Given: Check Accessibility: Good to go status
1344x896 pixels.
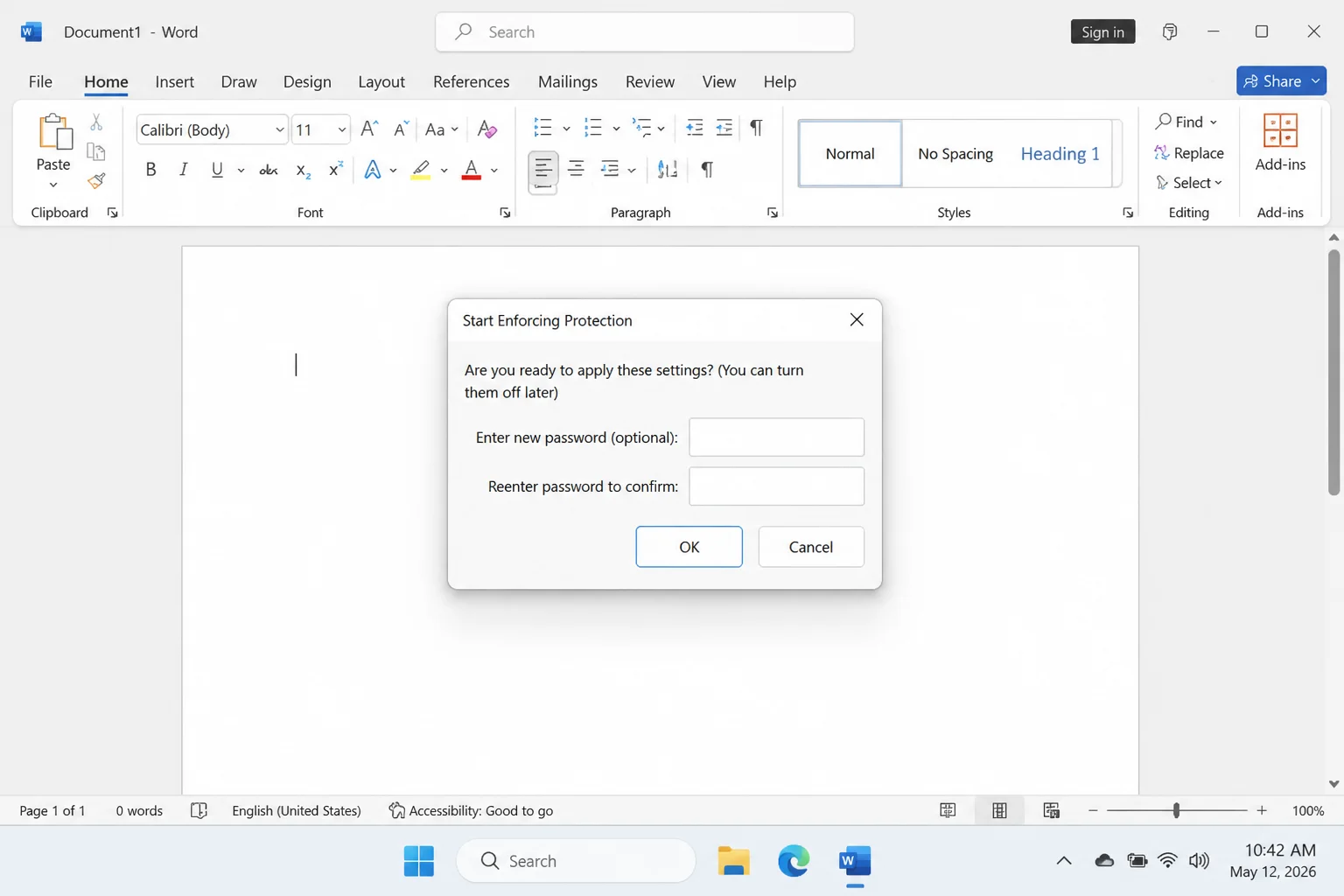Looking at the screenshot, I should 471,810.
